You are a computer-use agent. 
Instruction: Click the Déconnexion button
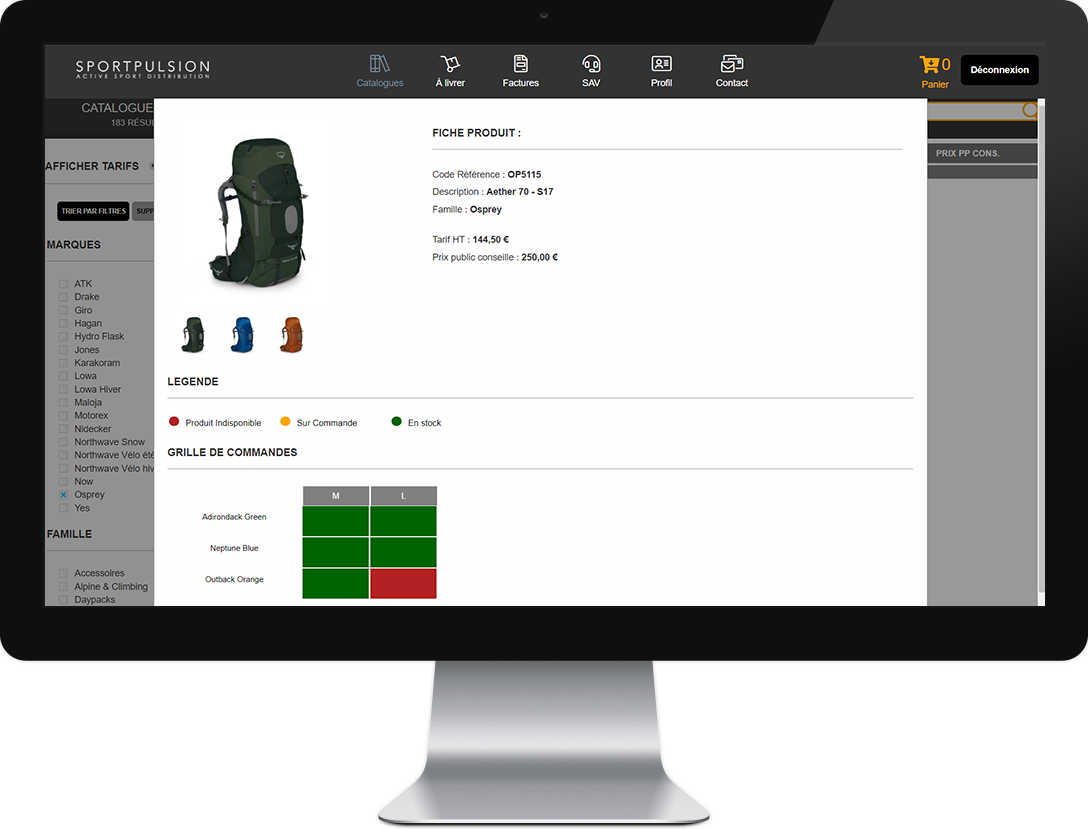(999, 70)
